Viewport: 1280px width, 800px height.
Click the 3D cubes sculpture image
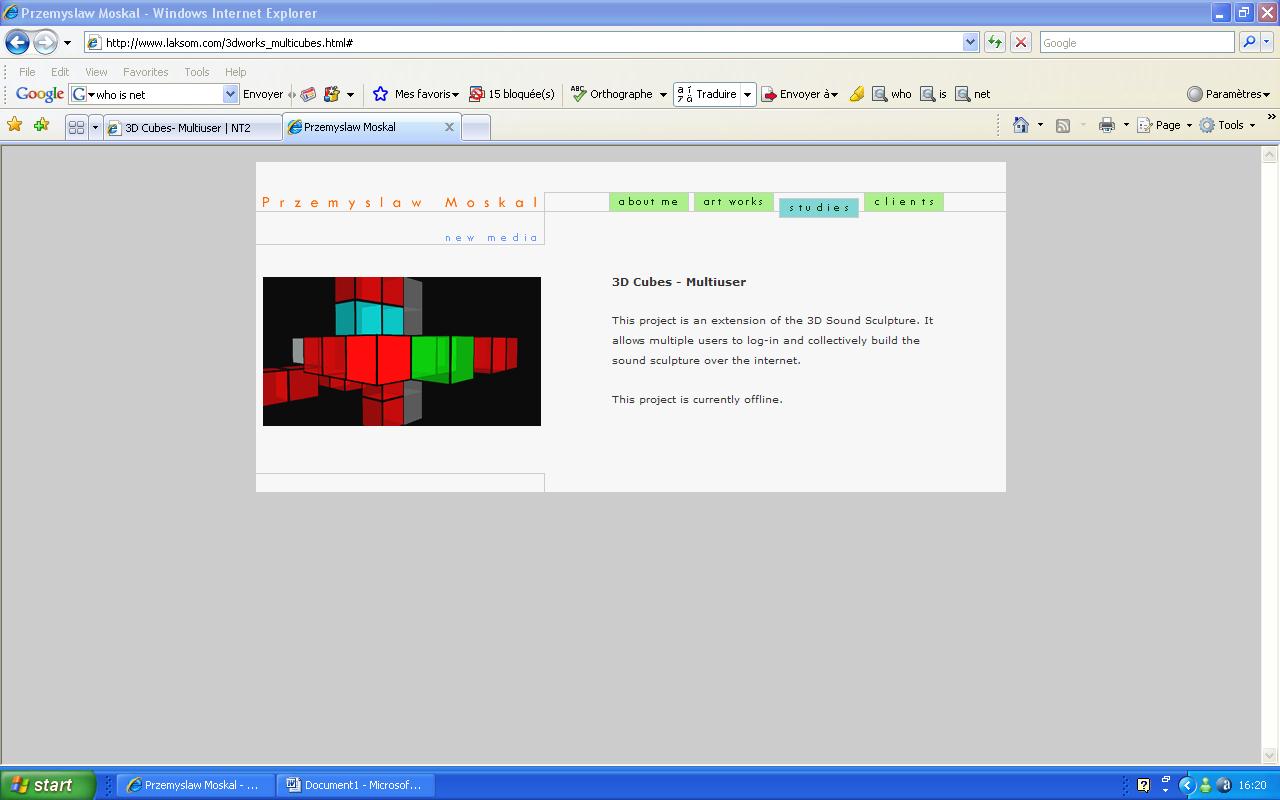pos(402,351)
